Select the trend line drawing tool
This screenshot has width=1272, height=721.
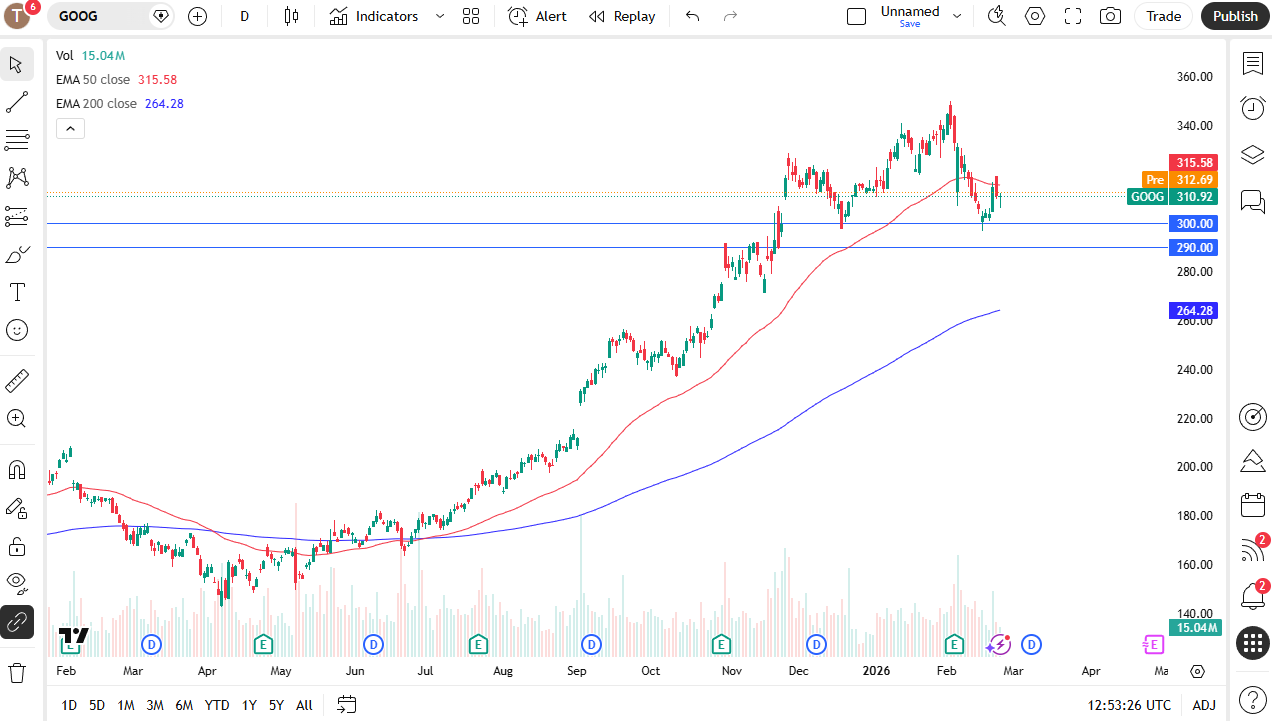coord(17,102)
